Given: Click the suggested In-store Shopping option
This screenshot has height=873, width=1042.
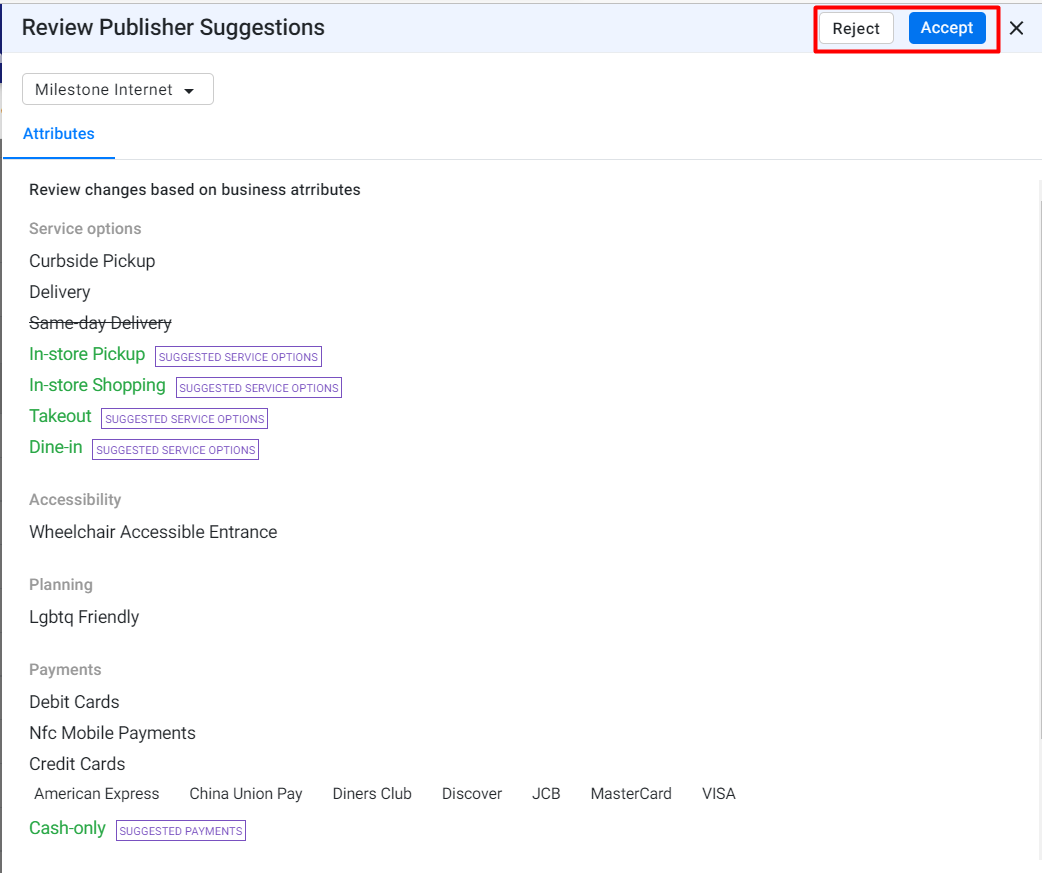Looking at the screenshot, I should point(97,385).
